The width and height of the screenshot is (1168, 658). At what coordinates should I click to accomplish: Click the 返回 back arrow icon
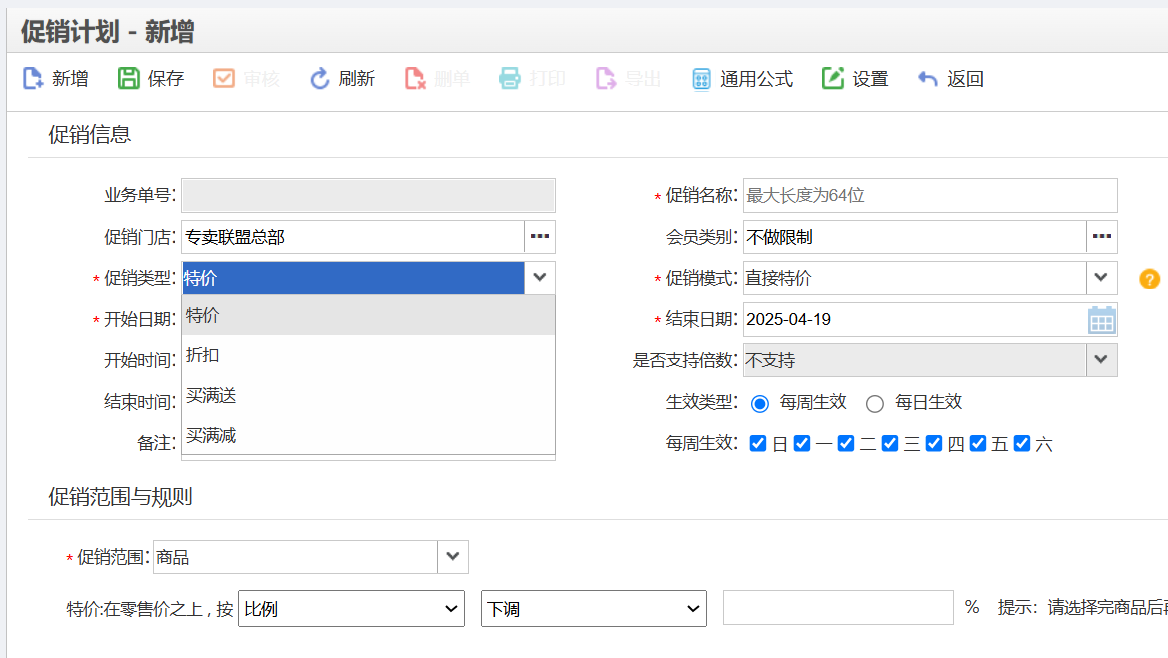tap(928, 79)
